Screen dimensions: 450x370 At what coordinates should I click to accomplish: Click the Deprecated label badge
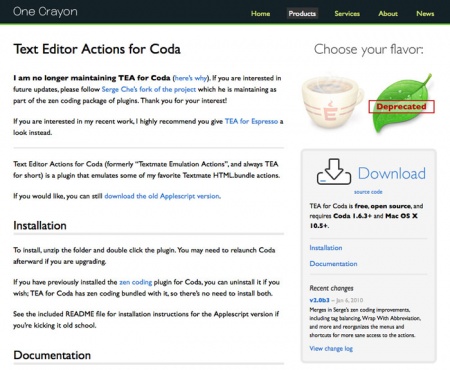point(401,107)
